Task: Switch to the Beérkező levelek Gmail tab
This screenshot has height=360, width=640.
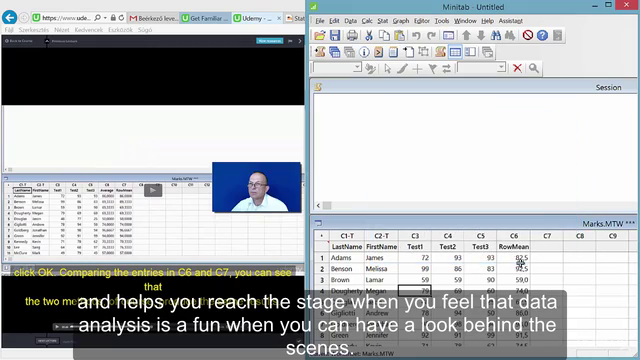Action: (x=153, y=18)
